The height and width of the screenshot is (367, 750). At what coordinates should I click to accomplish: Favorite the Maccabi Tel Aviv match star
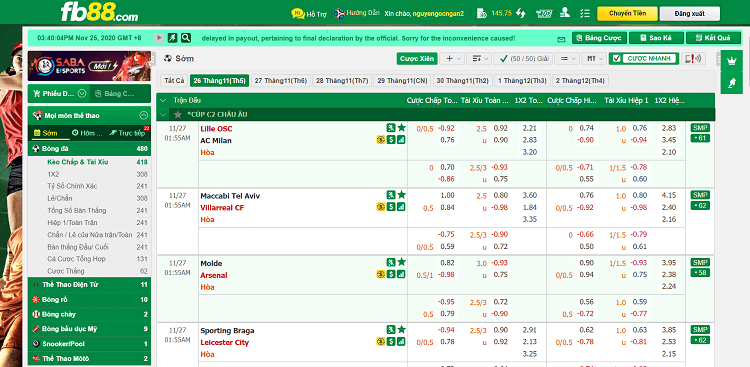point(401,195)
